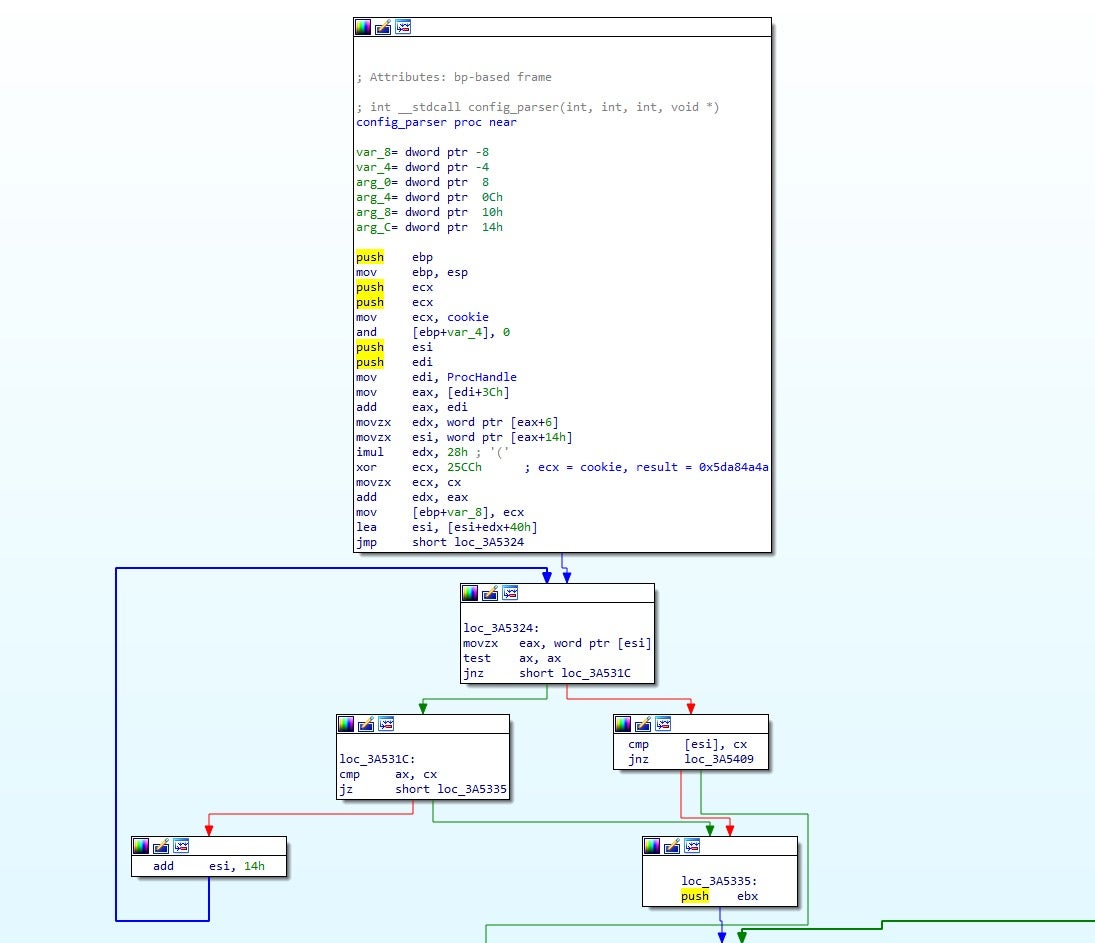This screenshot has height=943, width=1095.
Task: Click the third title icon on loc_3A5324 node
Action: pyautogui.click(x=509, y=594)
